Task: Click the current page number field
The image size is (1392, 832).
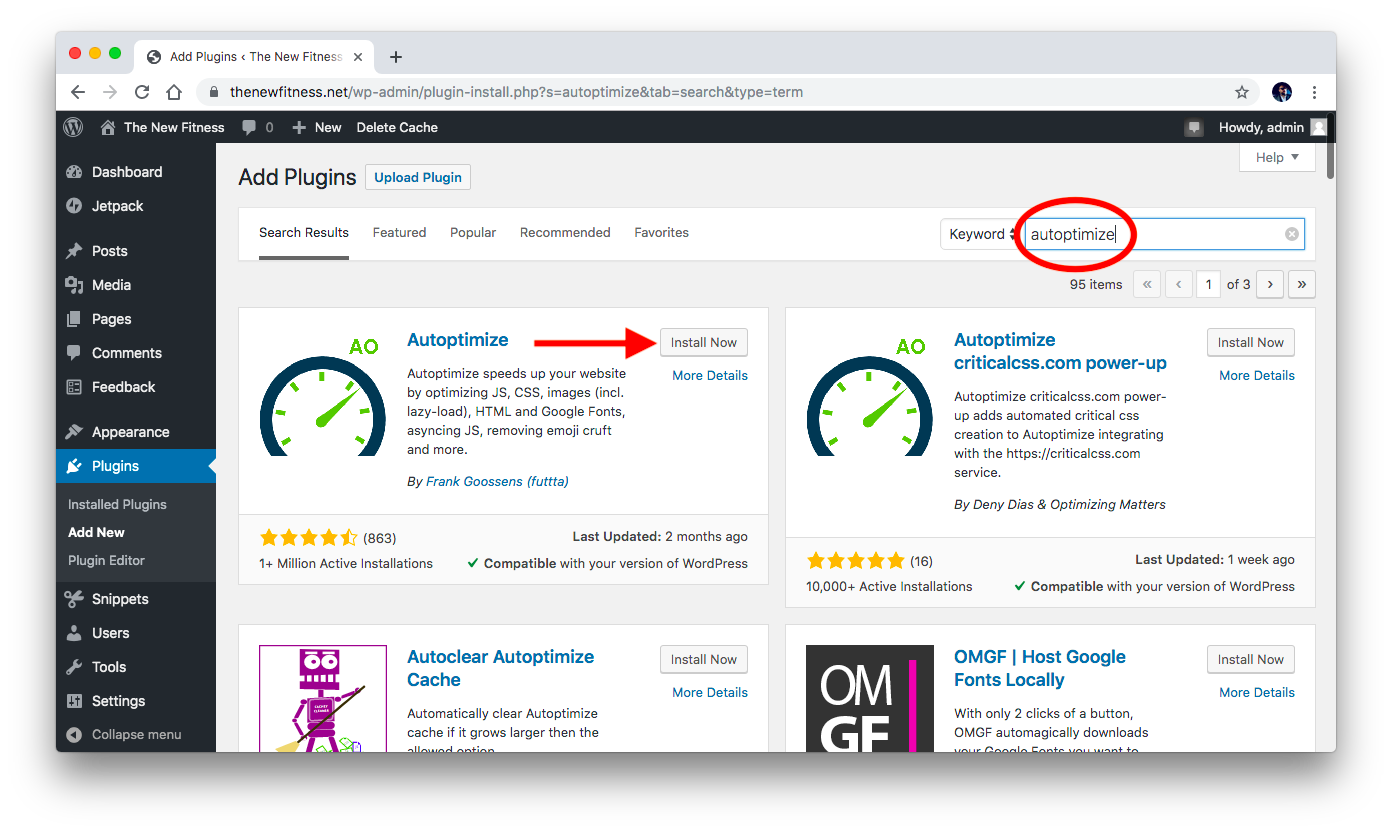Action: (1209, 284)
